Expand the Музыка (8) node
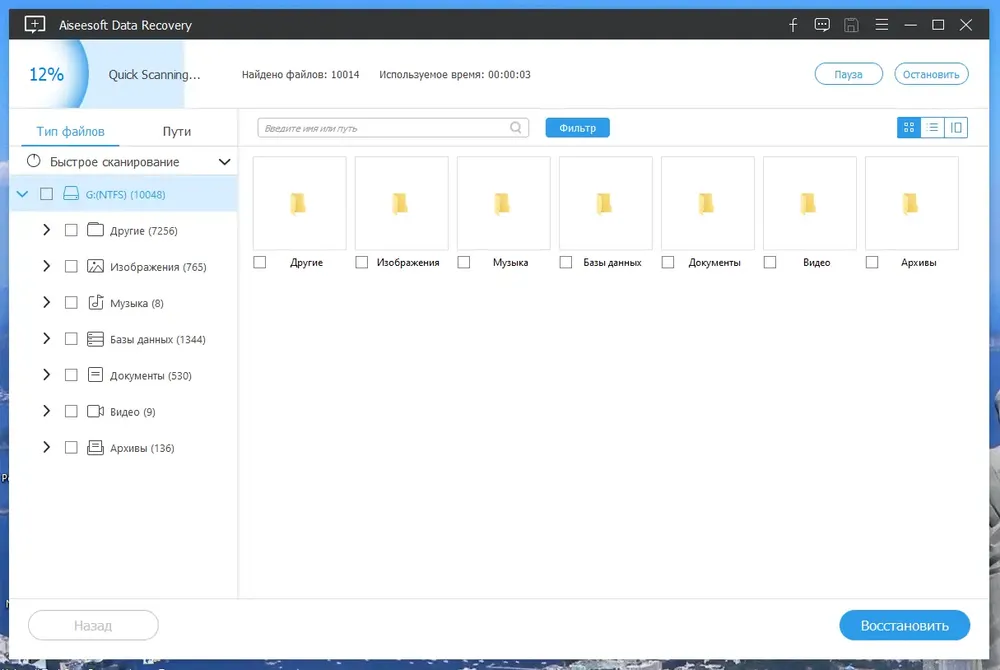The height and width of the screenshot is (670, 1000). 47,302
